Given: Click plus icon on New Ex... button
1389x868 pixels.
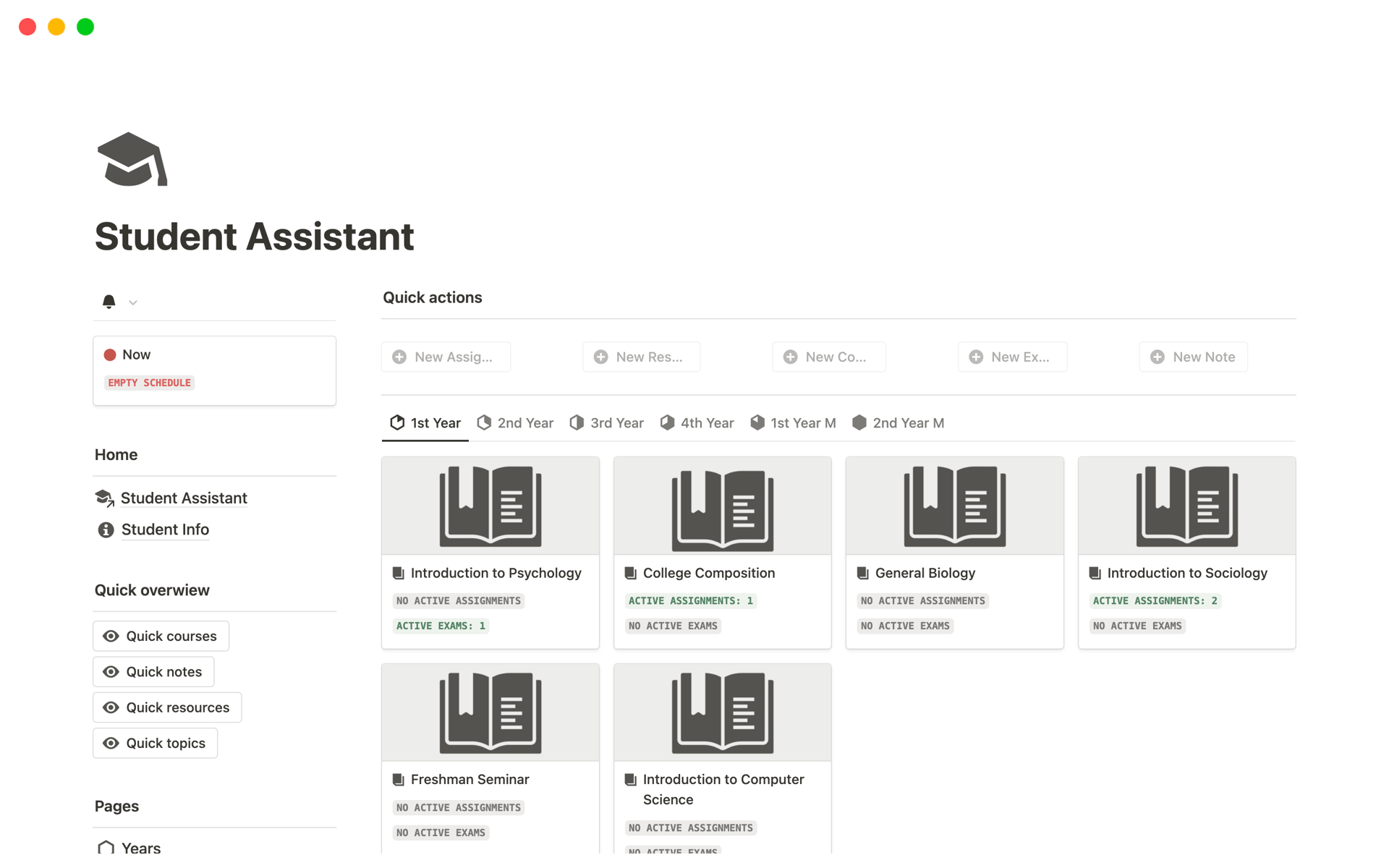Looking at the screenshot, I should click(976, 357).
